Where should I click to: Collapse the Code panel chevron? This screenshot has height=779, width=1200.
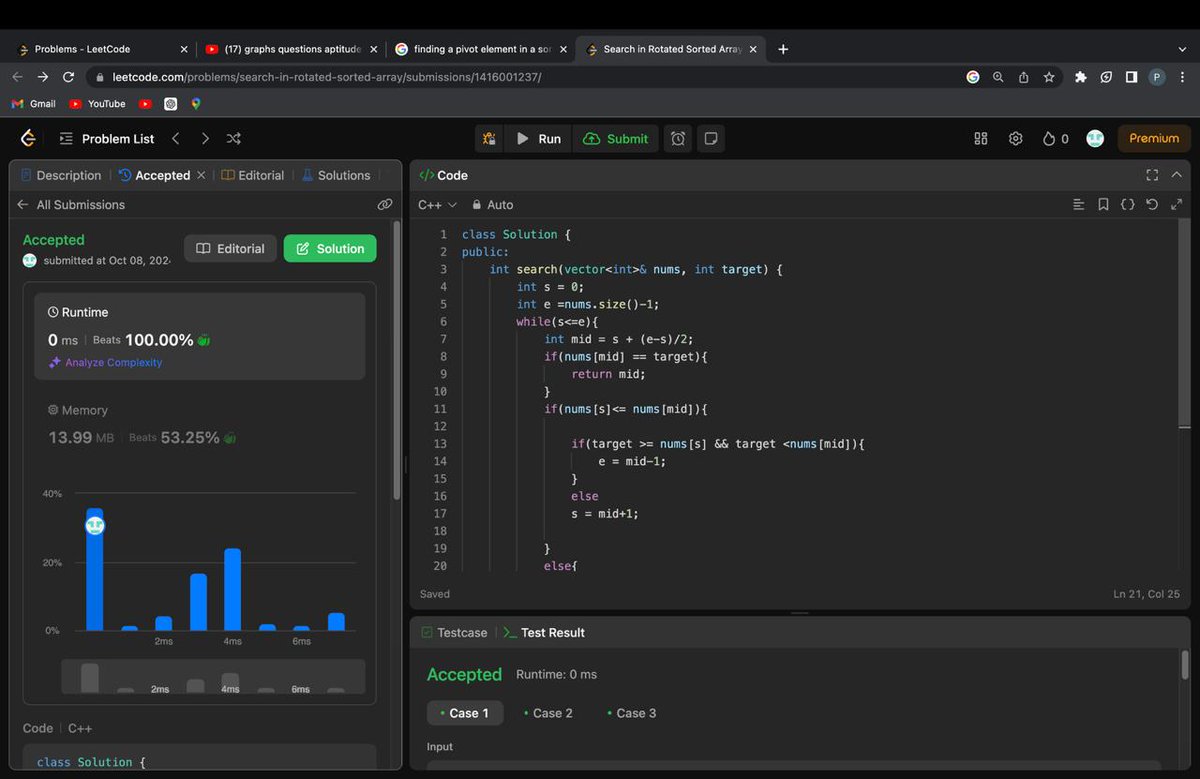pyautogui.click(x=1176, y=175)
